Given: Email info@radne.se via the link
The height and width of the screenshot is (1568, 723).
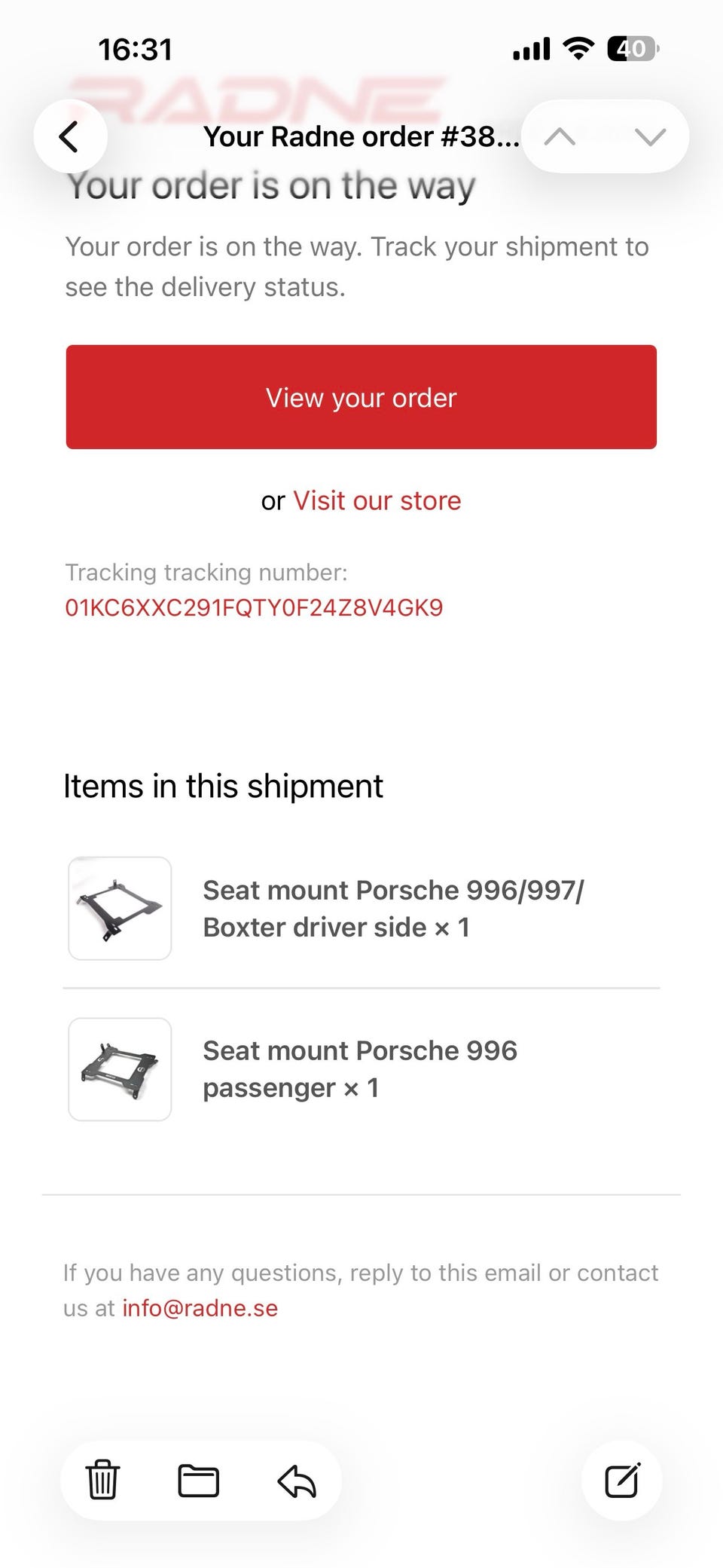Looking at the screenshot, I should point(200,1308).
